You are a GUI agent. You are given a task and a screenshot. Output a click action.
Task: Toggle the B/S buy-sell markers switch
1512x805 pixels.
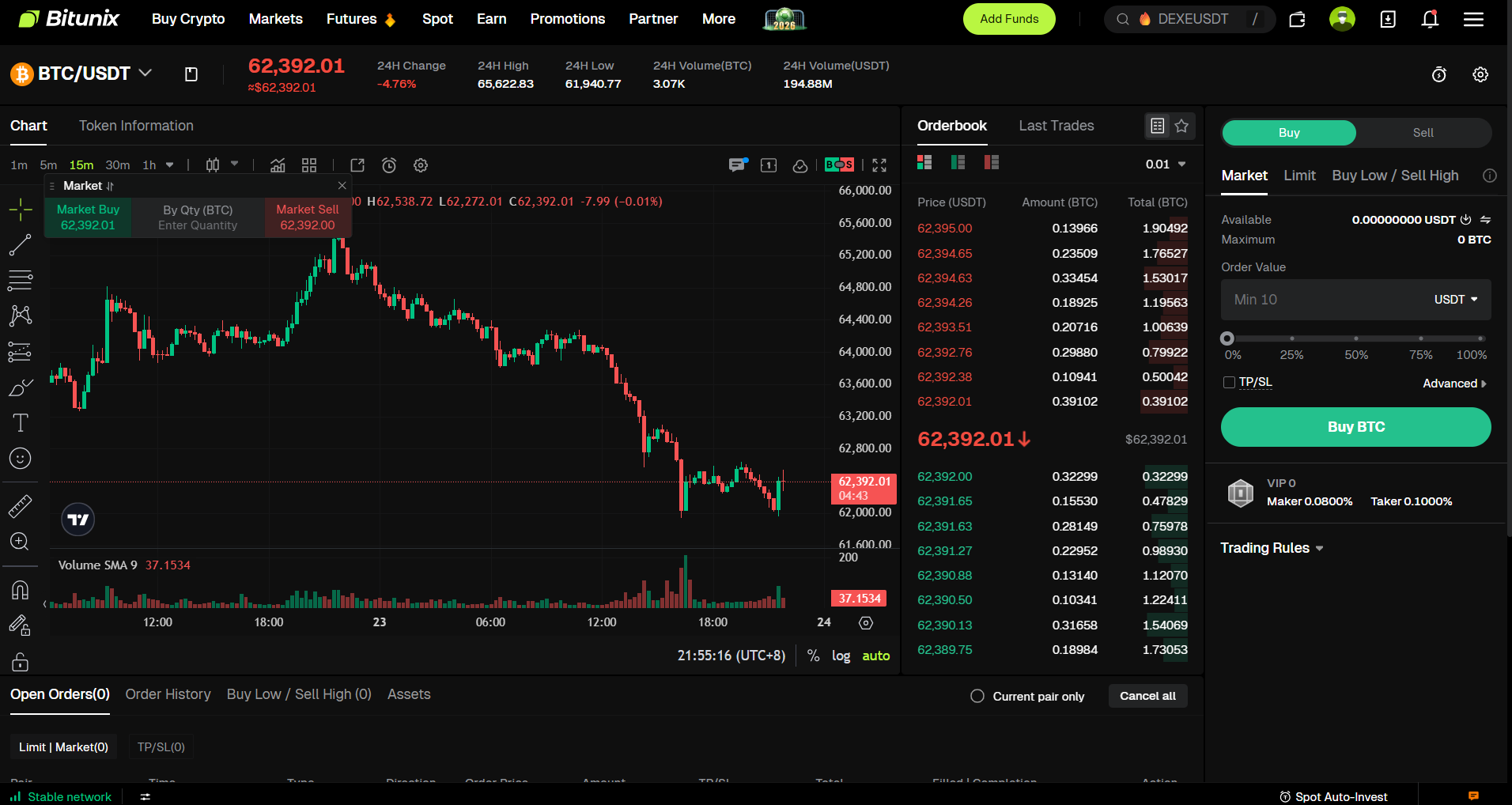(x=839, y=164)
